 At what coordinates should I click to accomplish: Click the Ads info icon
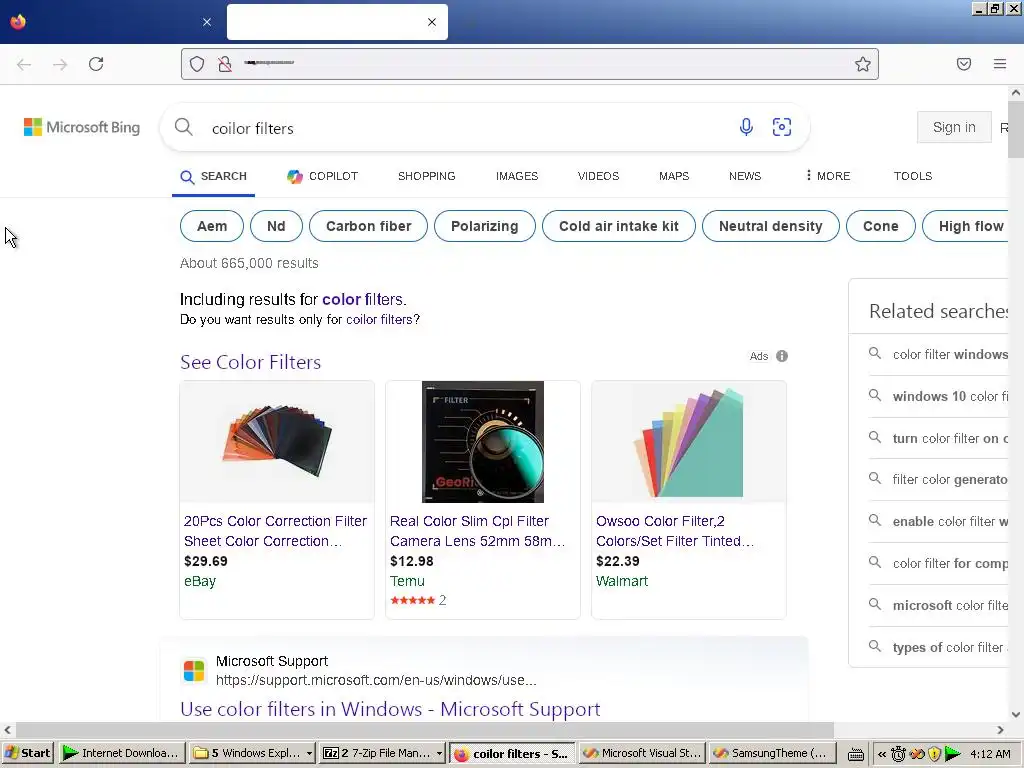pos(782,356)
